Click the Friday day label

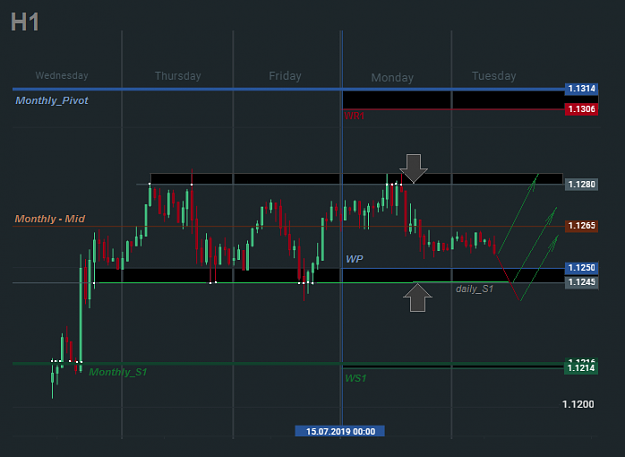pos(285,76)
